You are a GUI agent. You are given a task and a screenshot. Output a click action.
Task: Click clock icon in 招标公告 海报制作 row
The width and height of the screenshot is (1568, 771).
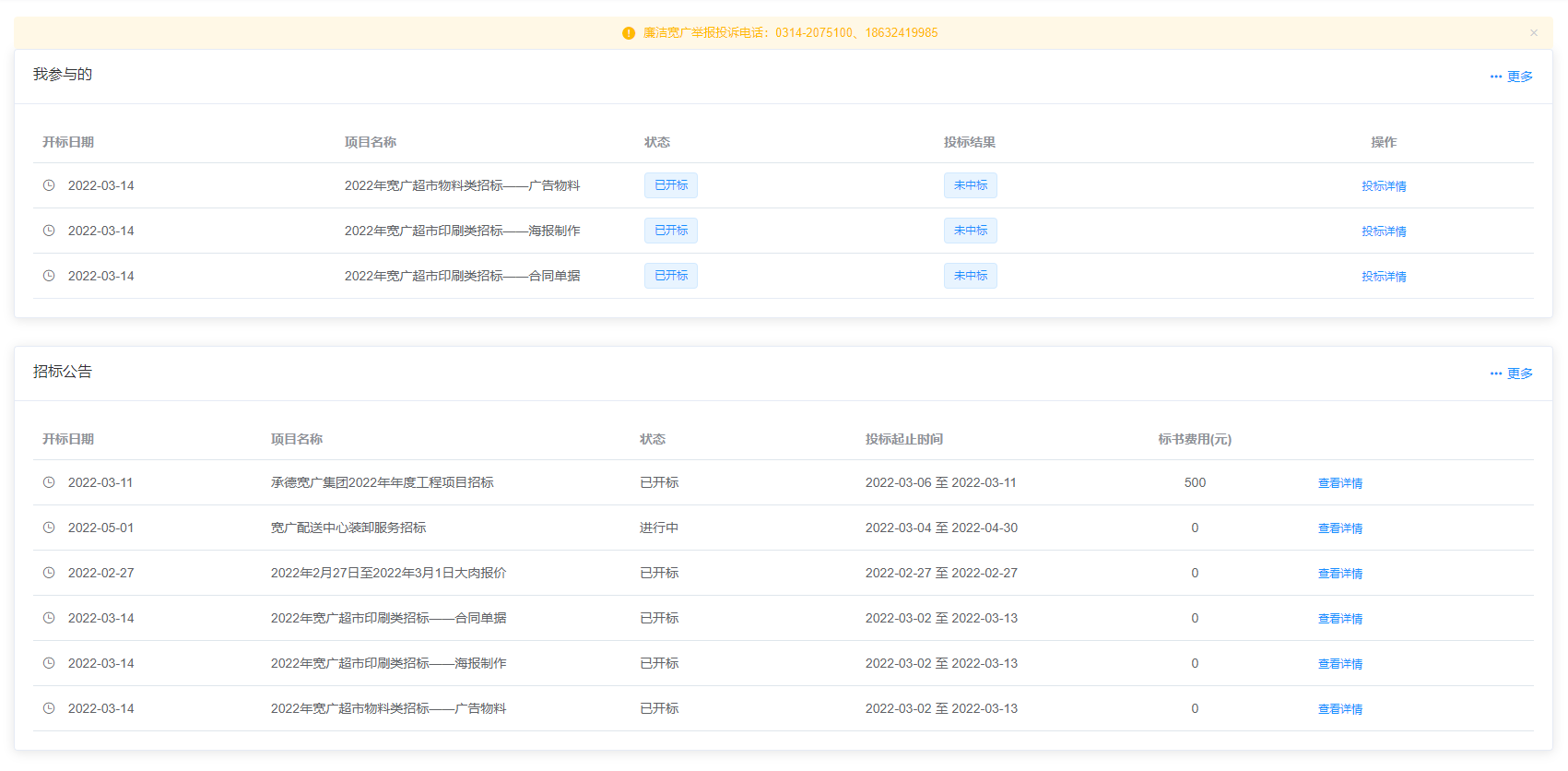click(49, 663)
